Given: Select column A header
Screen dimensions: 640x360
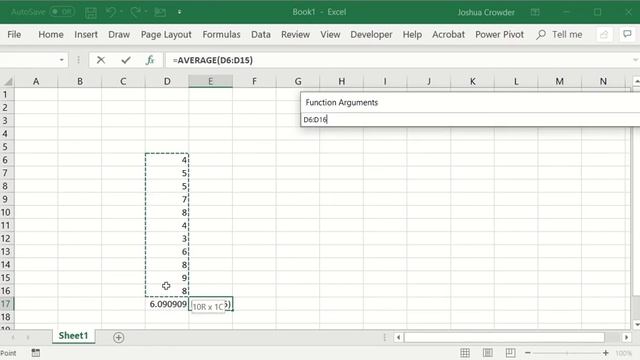Looking at the screenshot, I should click(x=36, y=81).
